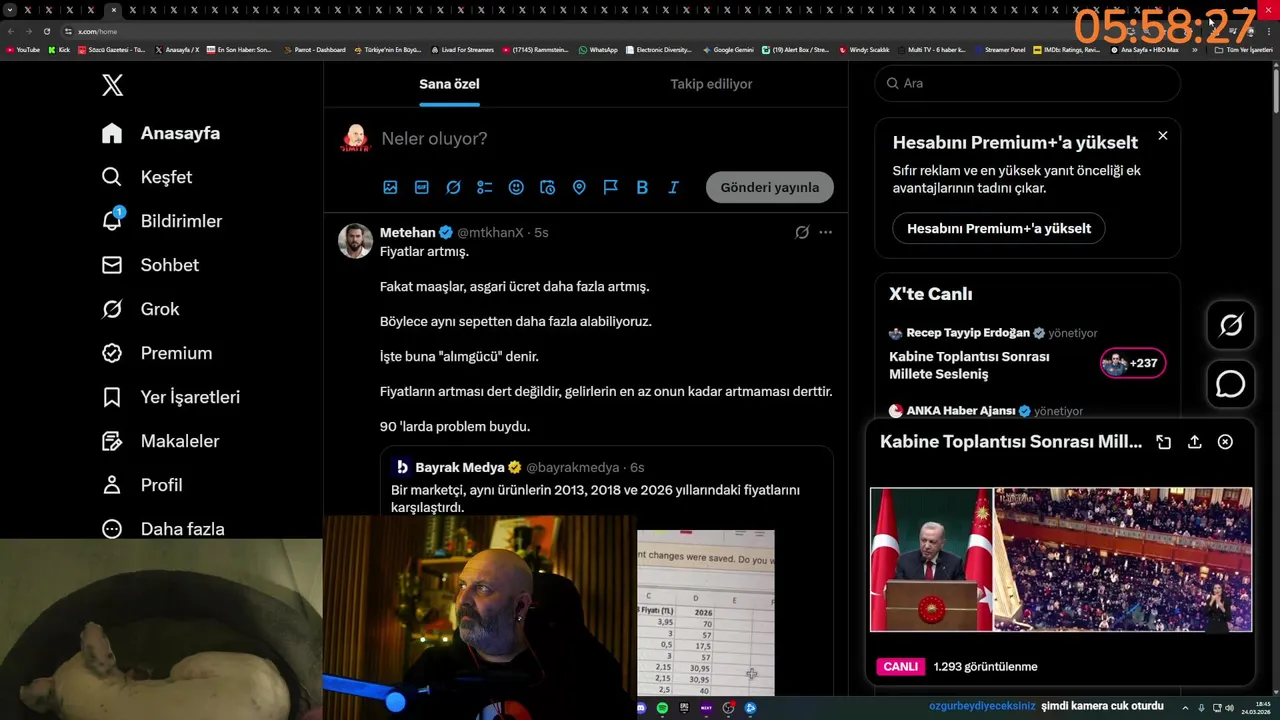Open Kabine Toplantısı Sonrası Millete Sesleniş live

click(x=969, y=365)
